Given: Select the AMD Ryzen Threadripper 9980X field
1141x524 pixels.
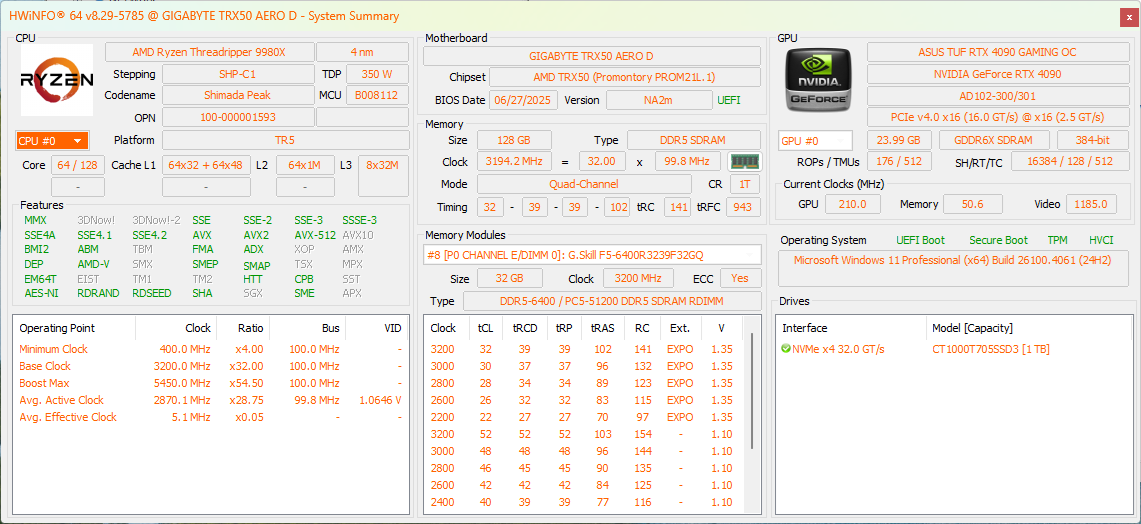Looking at the screenshot, I should [210, 52].
